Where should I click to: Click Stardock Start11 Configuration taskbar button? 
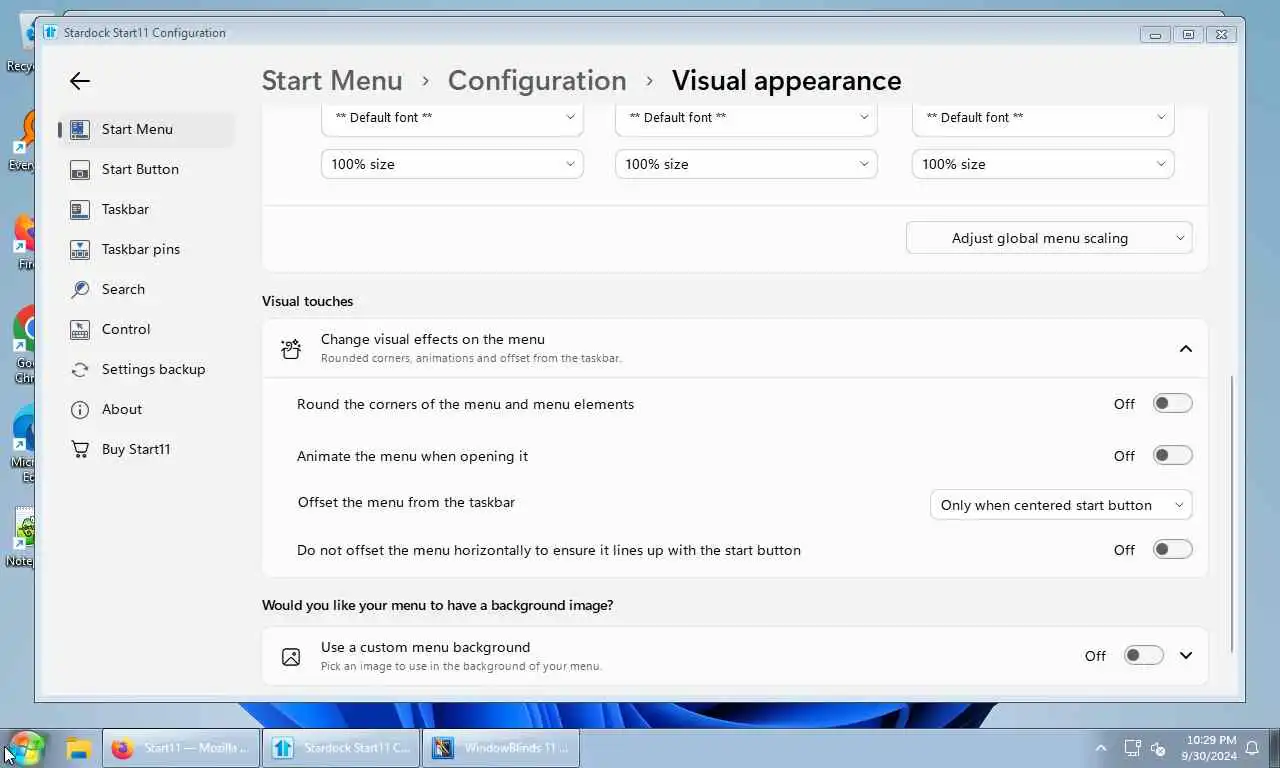pyautogui.click(x=341, y=748)
